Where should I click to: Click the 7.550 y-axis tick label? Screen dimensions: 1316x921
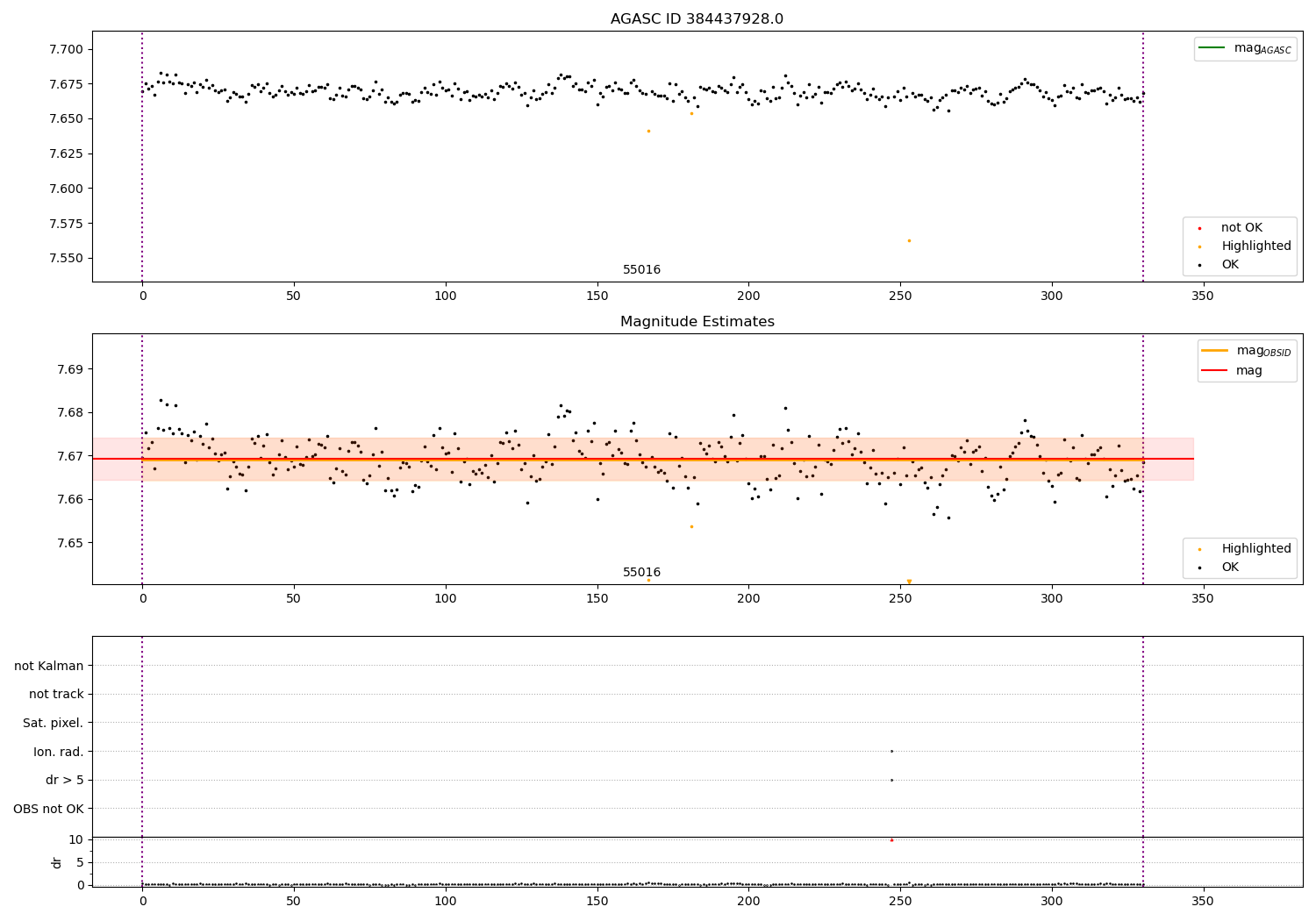tap(67, 259)
